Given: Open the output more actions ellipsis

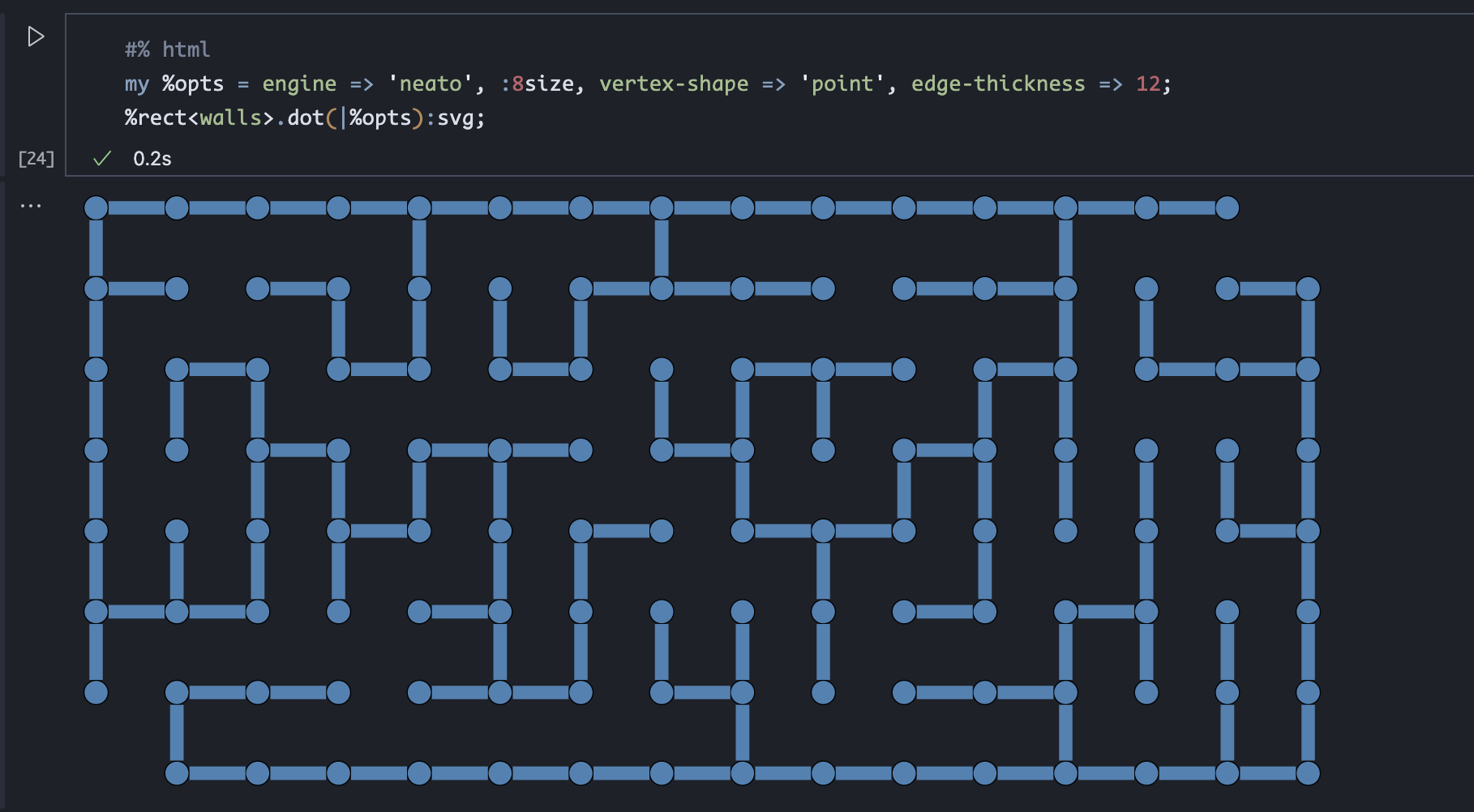Looking at the screenshot, I should pyautogui.click(x=31, y=206).
